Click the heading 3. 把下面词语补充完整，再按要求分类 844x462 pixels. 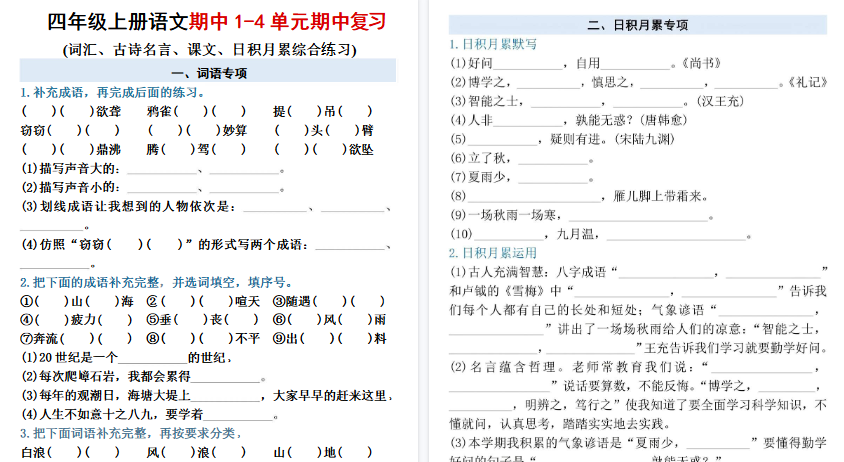[131, 433]
